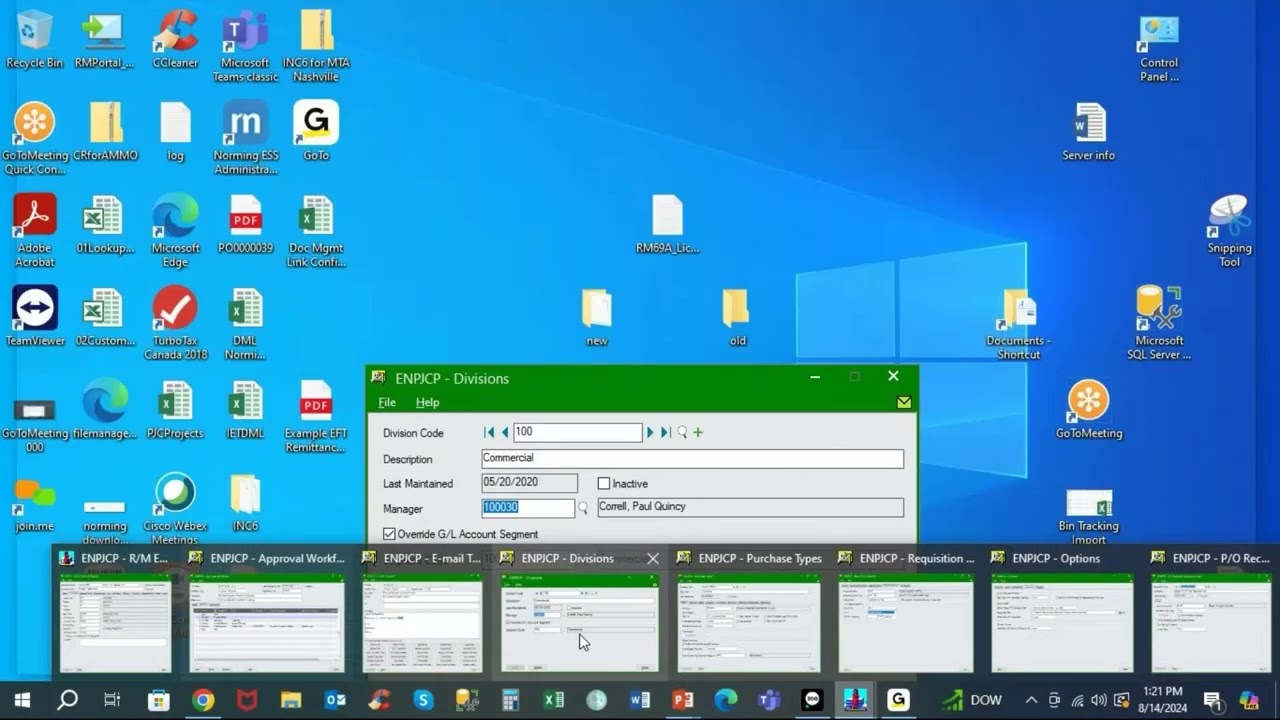Viewport: 1280px width, 720px height.
Task: Open Snipping Tool desktop shortcut
Action: click(1229, 231)
